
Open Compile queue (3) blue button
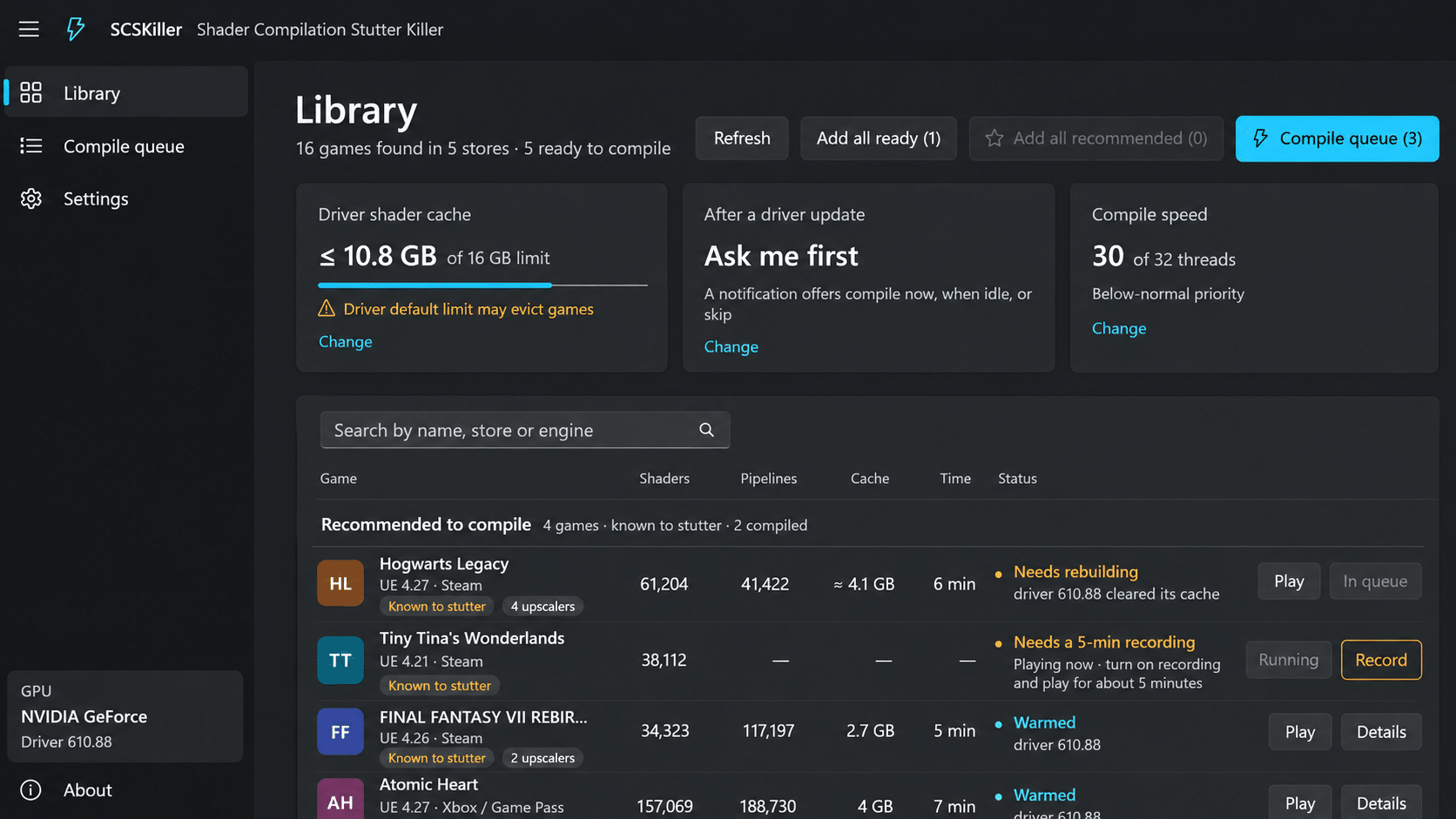(x=1337, y=138)
